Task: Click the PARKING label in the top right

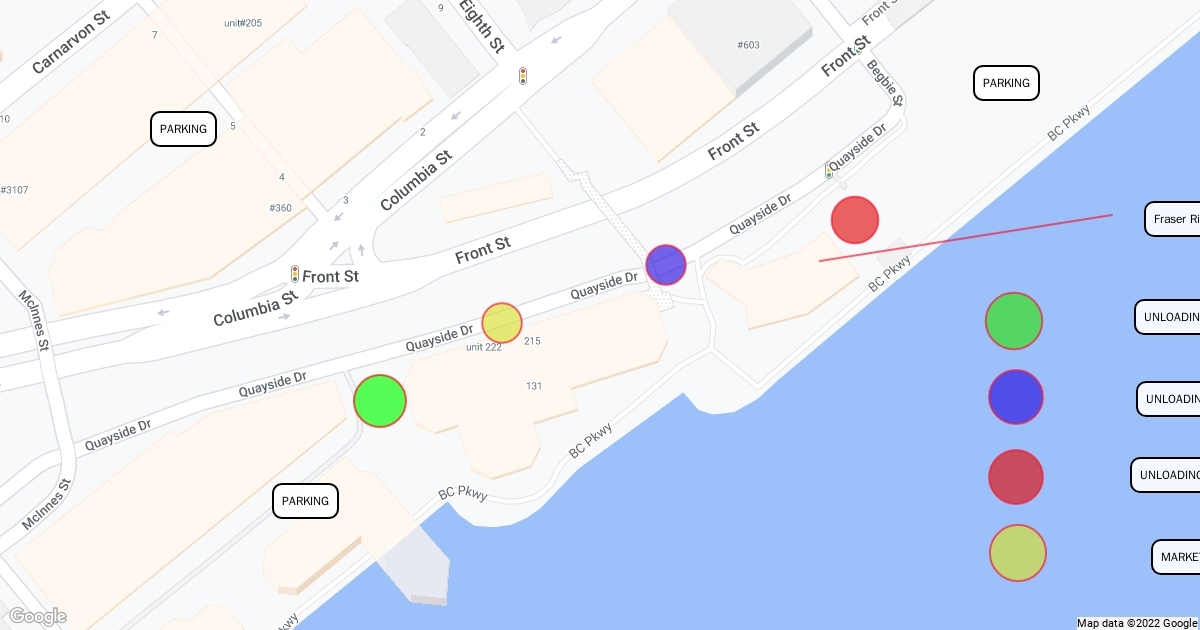Action: pyautogui.click(x=1006, y=83)
